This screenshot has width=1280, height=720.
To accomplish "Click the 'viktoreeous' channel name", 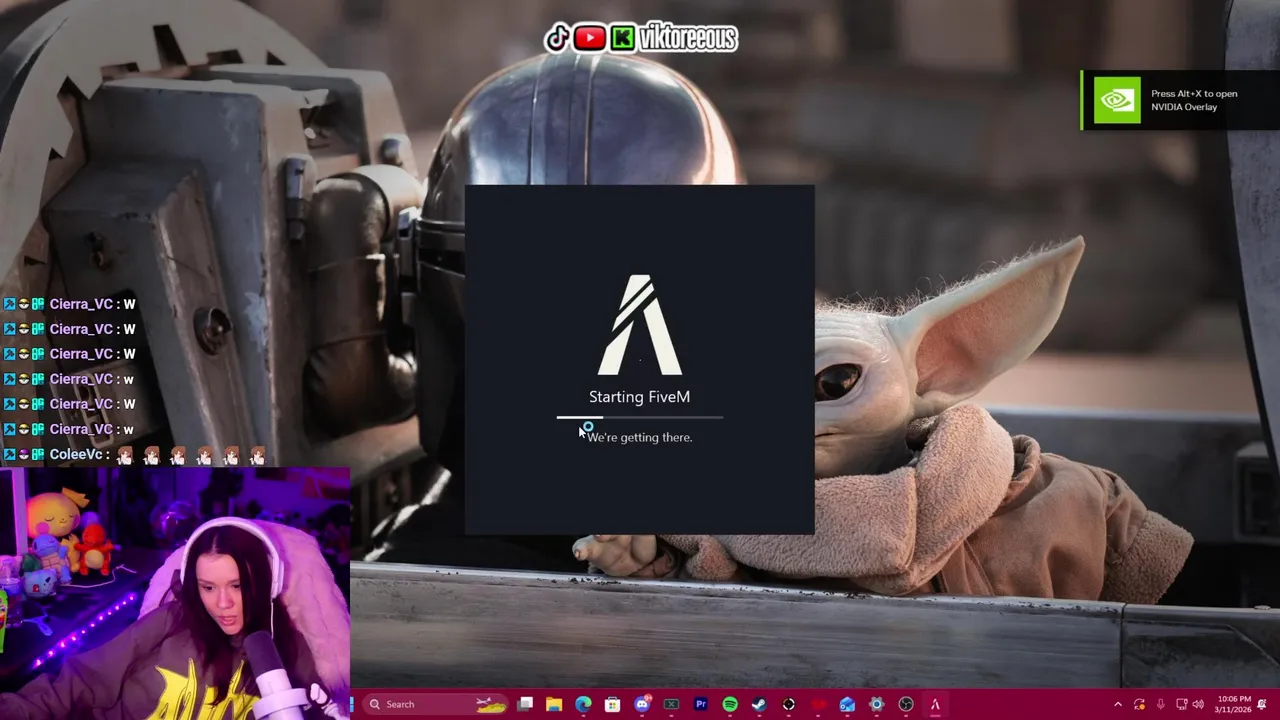I will point(688,38).
